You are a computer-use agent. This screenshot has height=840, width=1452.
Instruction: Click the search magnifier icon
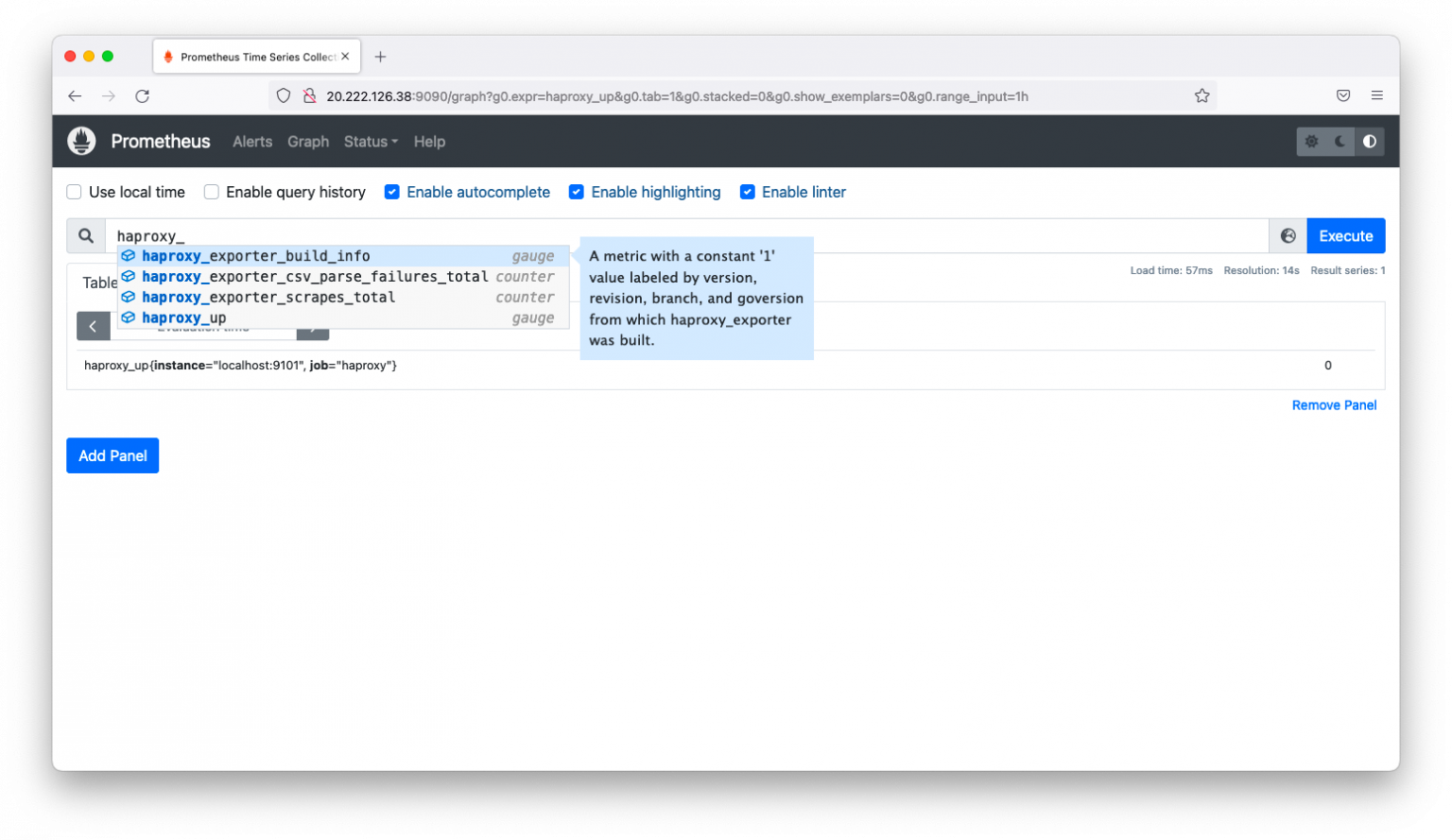point(86,236)
